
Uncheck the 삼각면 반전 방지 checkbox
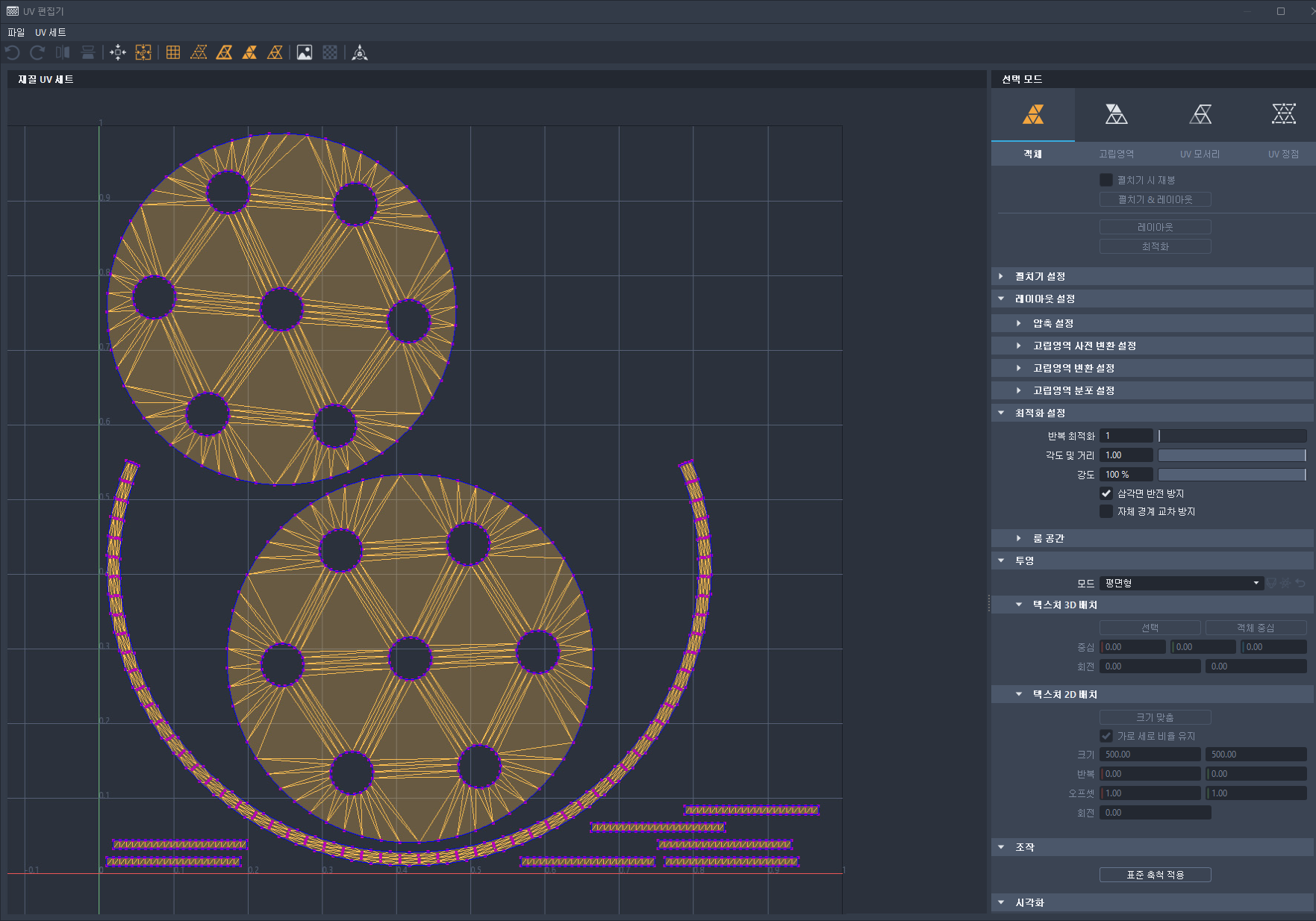[1106, 493]
